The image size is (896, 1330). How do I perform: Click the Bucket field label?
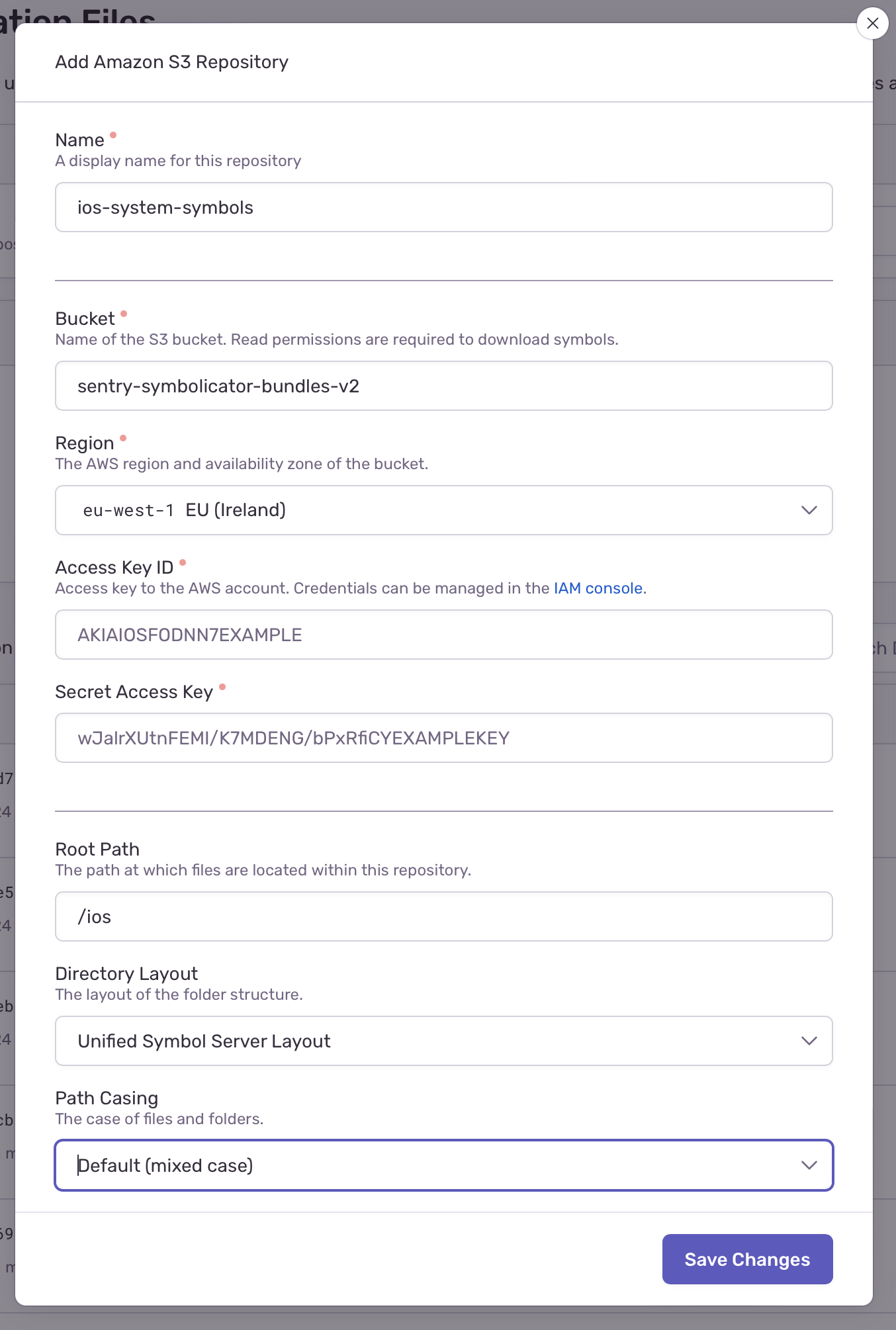point(85,319)
